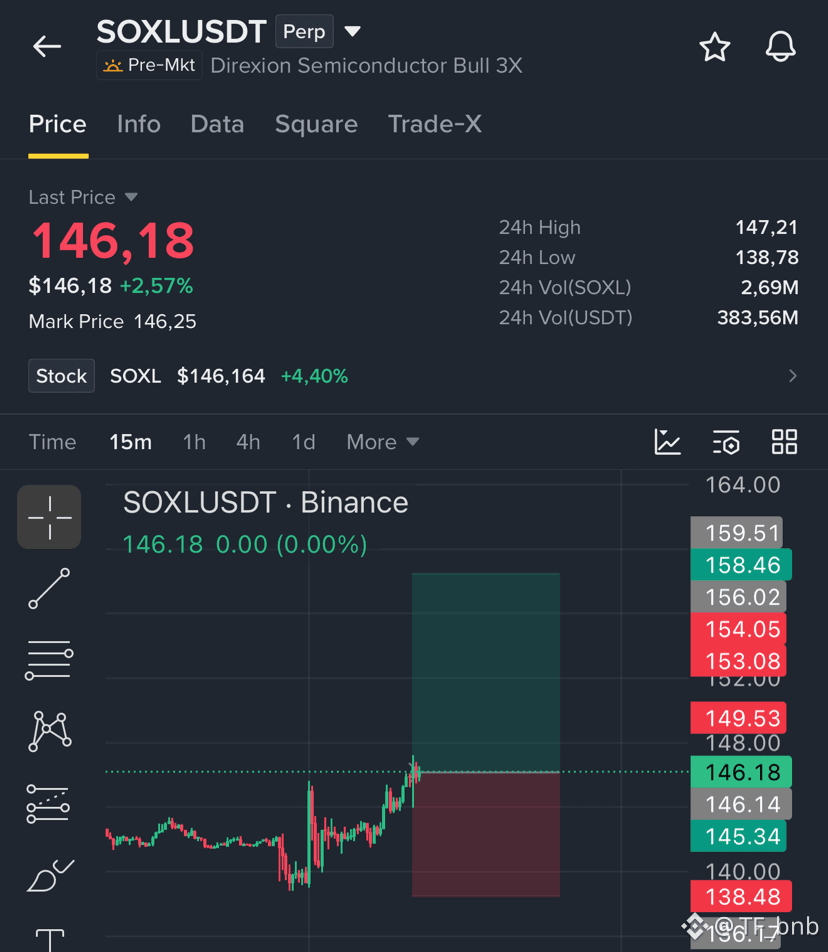The height and width of the screenshot is (952, 828).
Task: Select the red loss zone of position
Action: [x=486, y=834]
